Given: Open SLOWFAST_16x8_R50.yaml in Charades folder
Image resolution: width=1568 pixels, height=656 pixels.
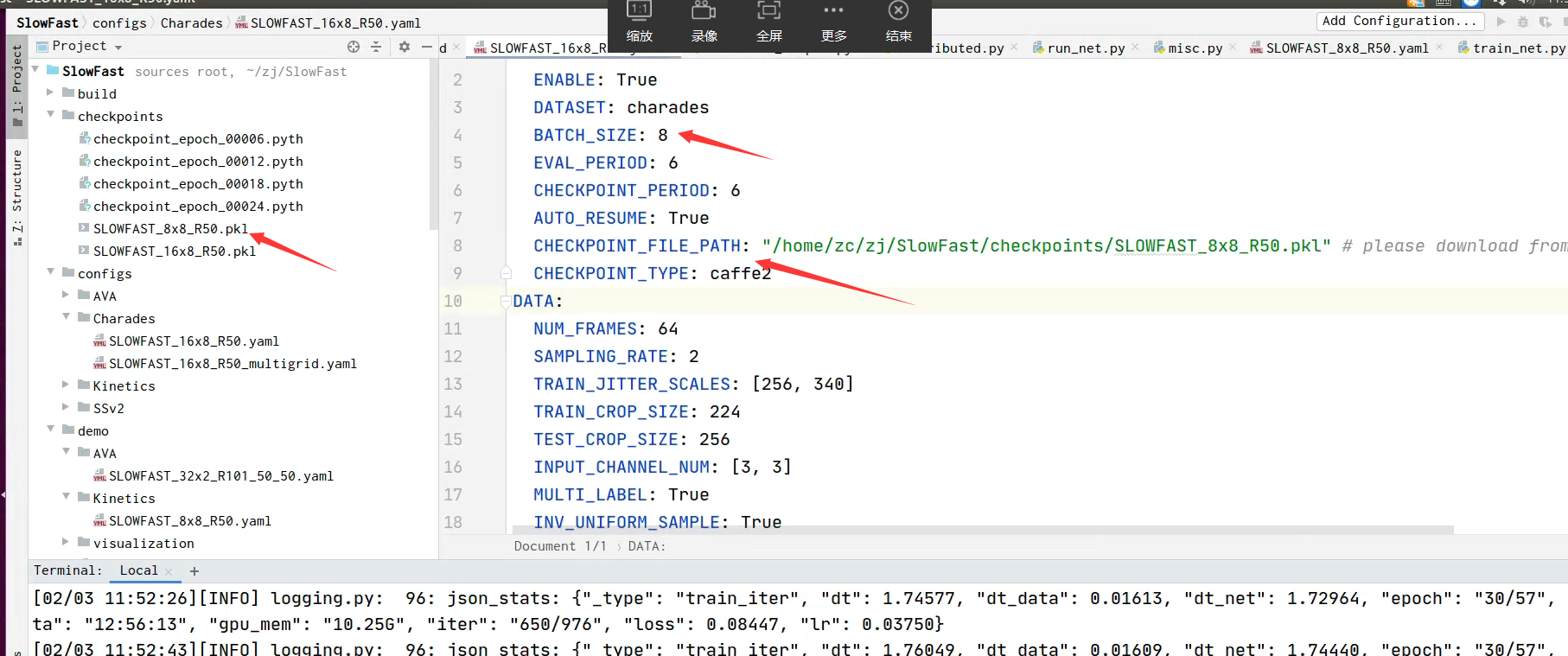Looking at the screenshot, I should coord(194,341).
